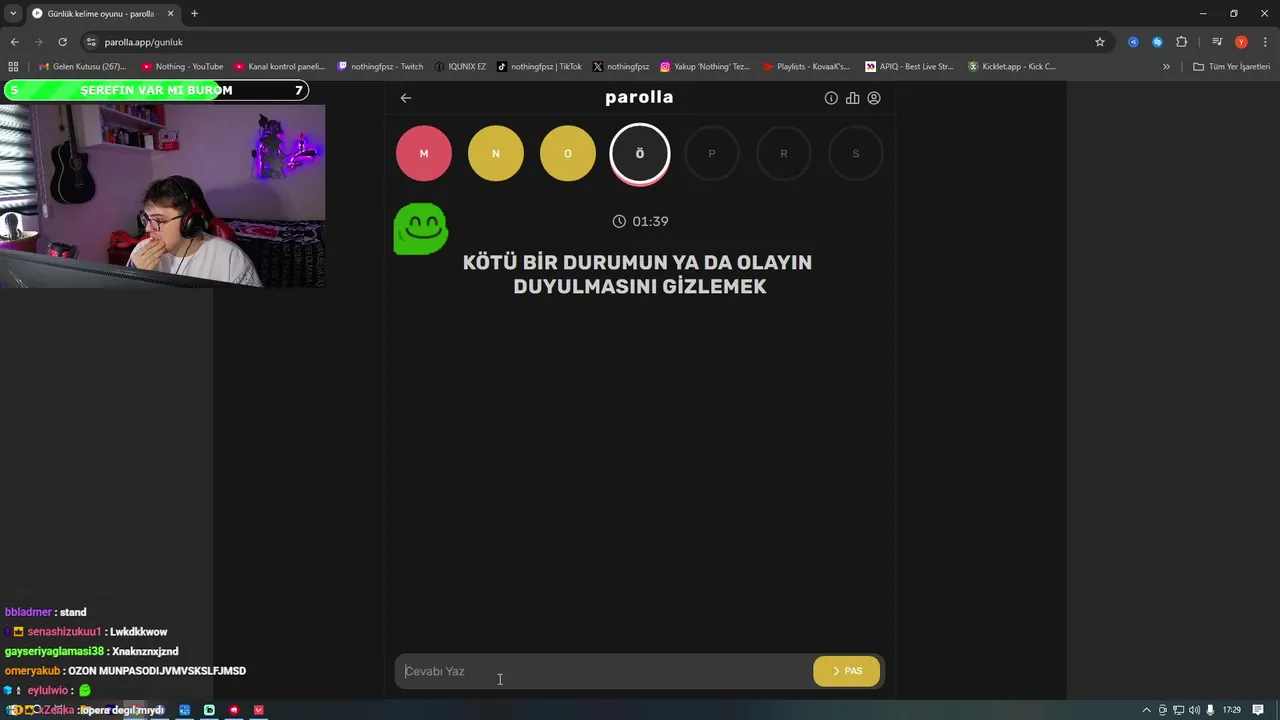Image resolution: width=1280 pixels, height=720 pixels.
Task: Open the microphone icon in system tray
Action: pyautogui.click(x=1211, y=710)
